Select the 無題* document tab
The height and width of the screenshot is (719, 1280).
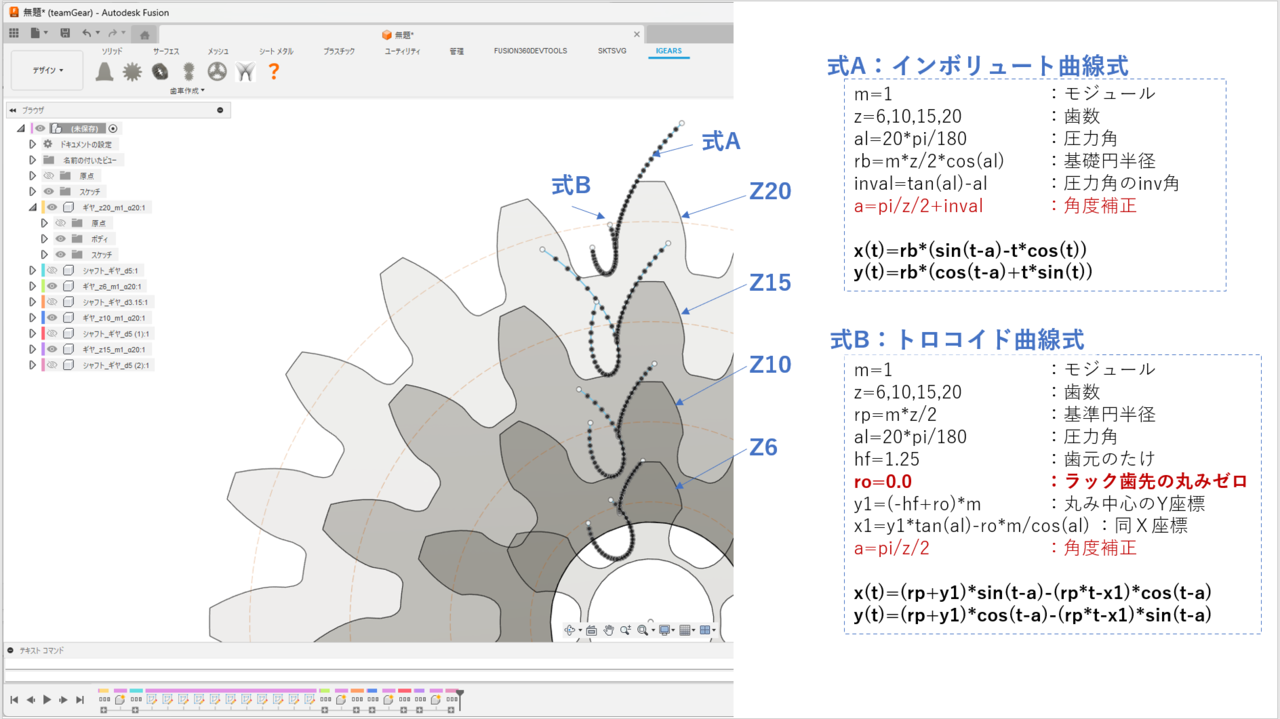(x=400, y=34)
